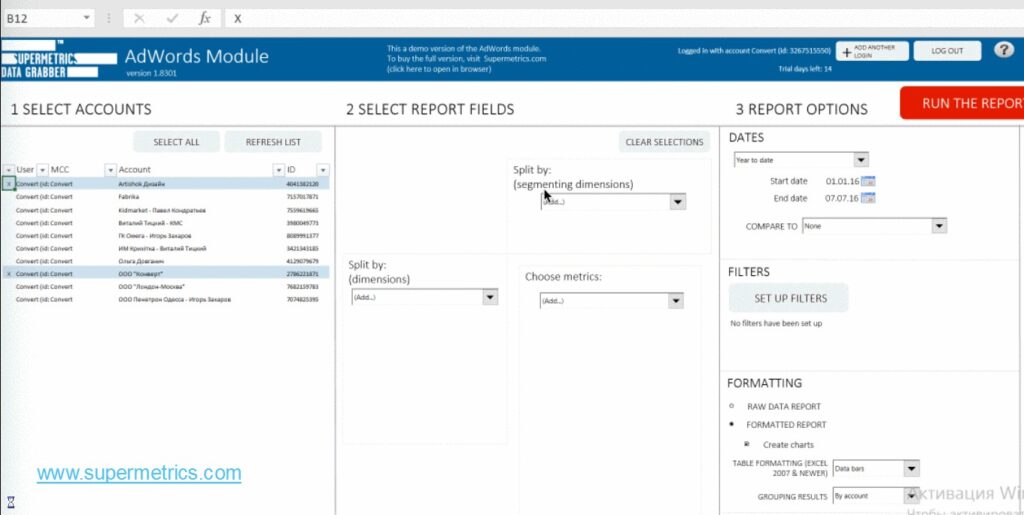The width and height of the screenshot is (1024, 515).
Task: Open the Account column filter dropdown
Action: point(279,170)
